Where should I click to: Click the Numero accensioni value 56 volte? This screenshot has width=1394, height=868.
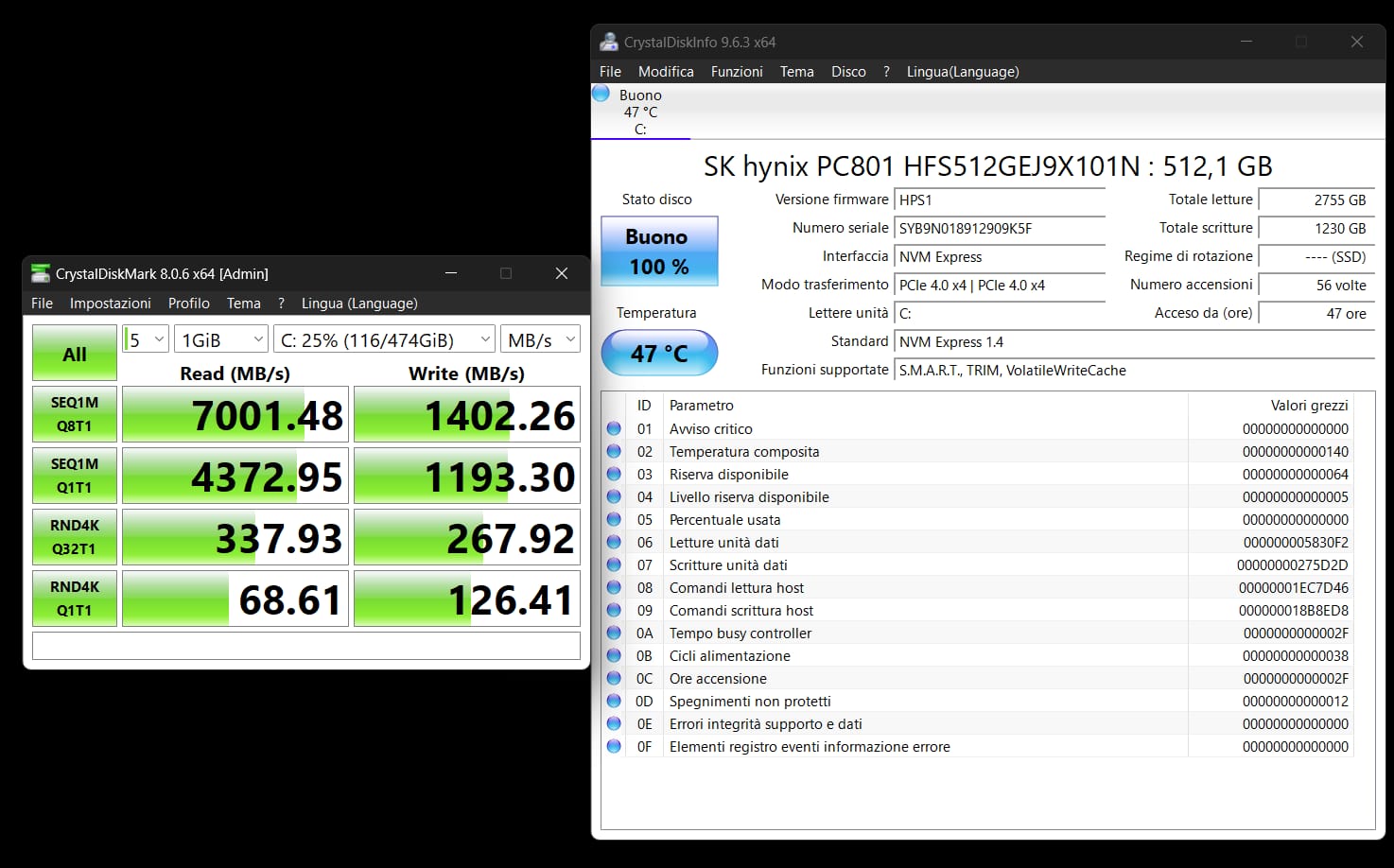click(x=1316, y=285)
